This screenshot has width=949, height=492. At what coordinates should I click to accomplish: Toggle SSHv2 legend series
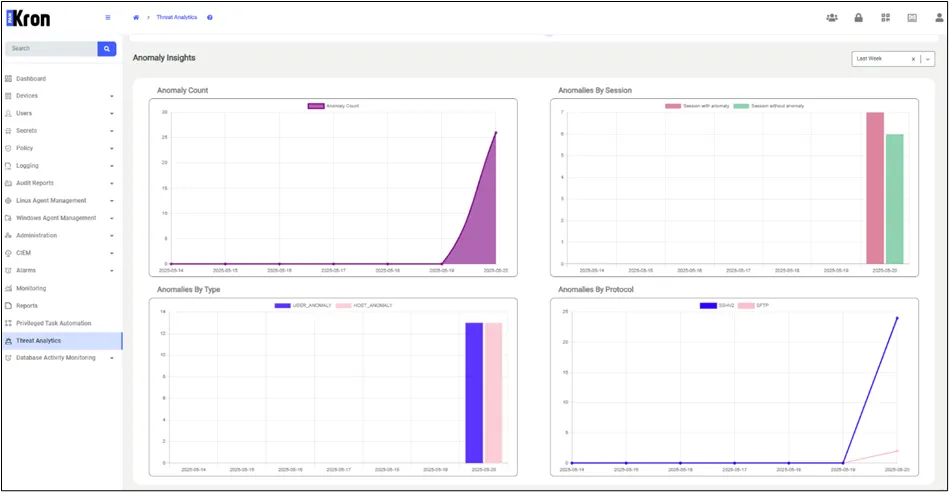click(717, 306)
